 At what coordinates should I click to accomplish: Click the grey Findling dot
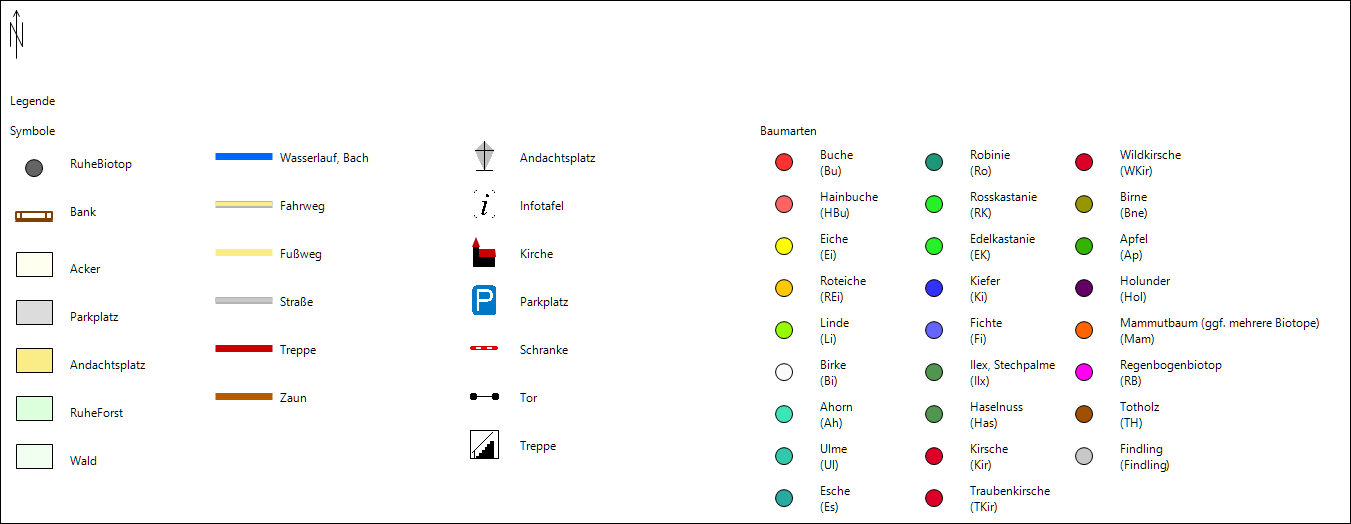coord(1084,456)
